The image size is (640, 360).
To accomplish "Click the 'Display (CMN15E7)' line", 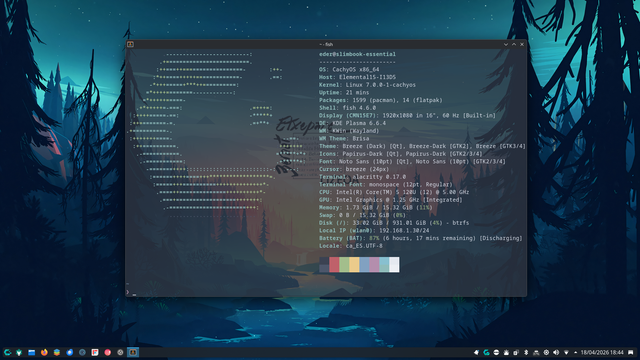I will coord(407,116).
